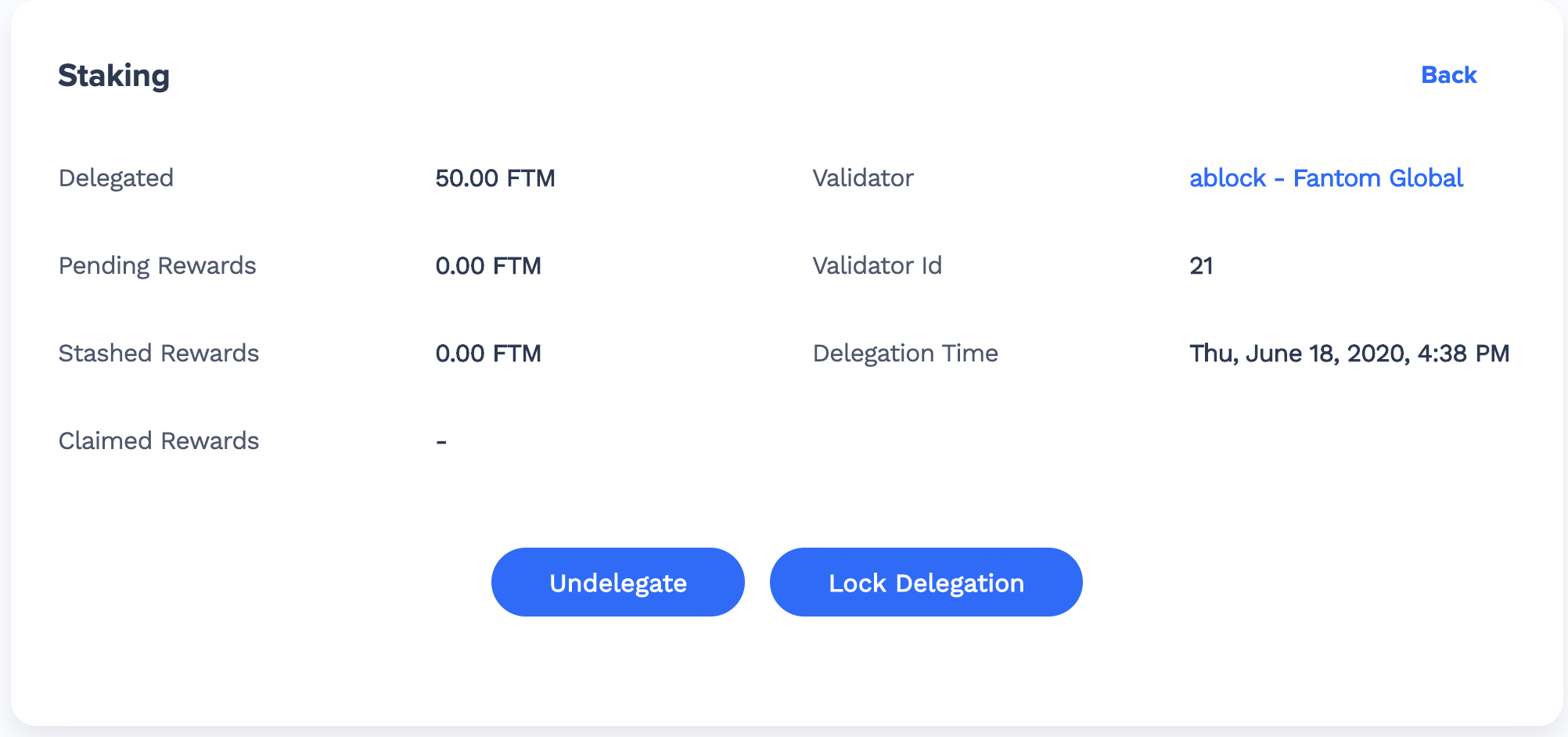Click the Delegated label

pyautogui.click(x=116, y=178)
